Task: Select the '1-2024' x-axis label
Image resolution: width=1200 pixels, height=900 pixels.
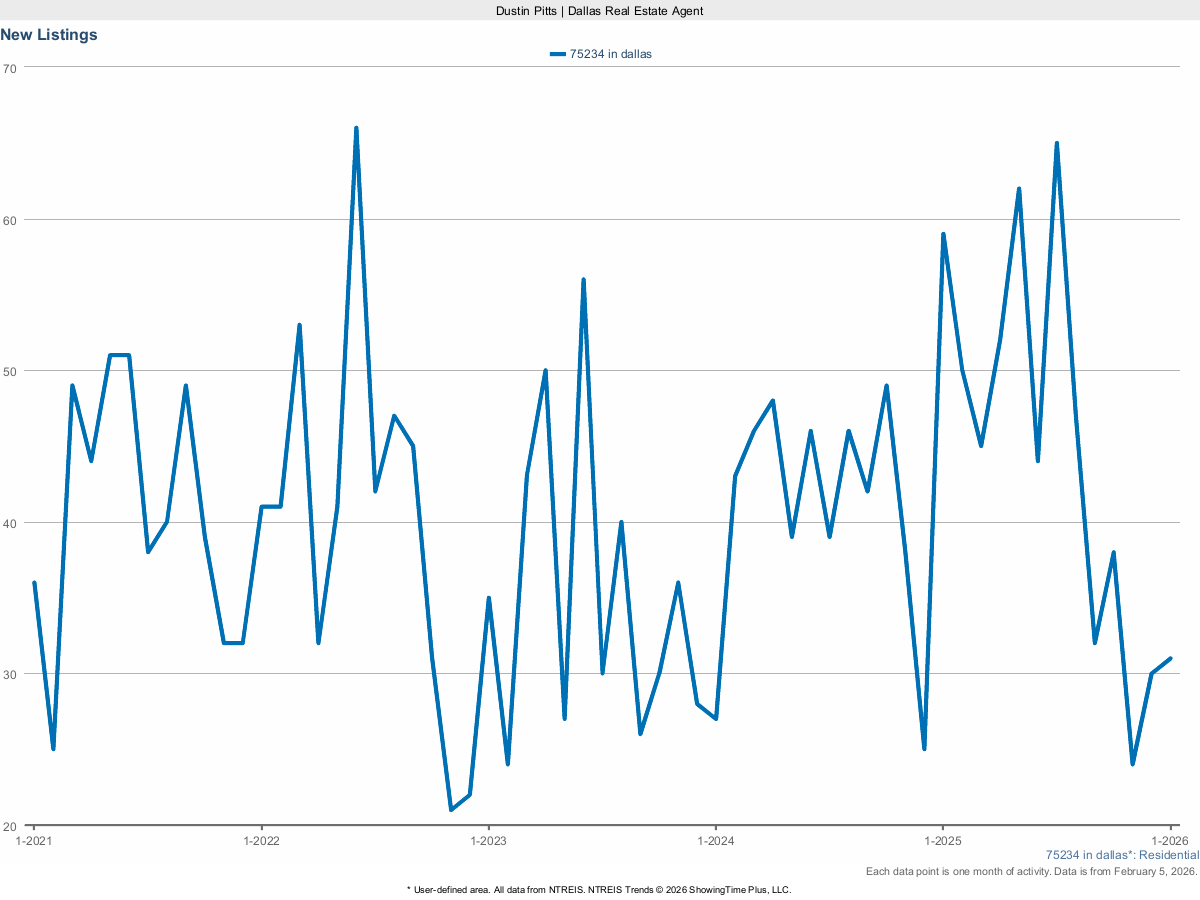Action: pos(716,842)
